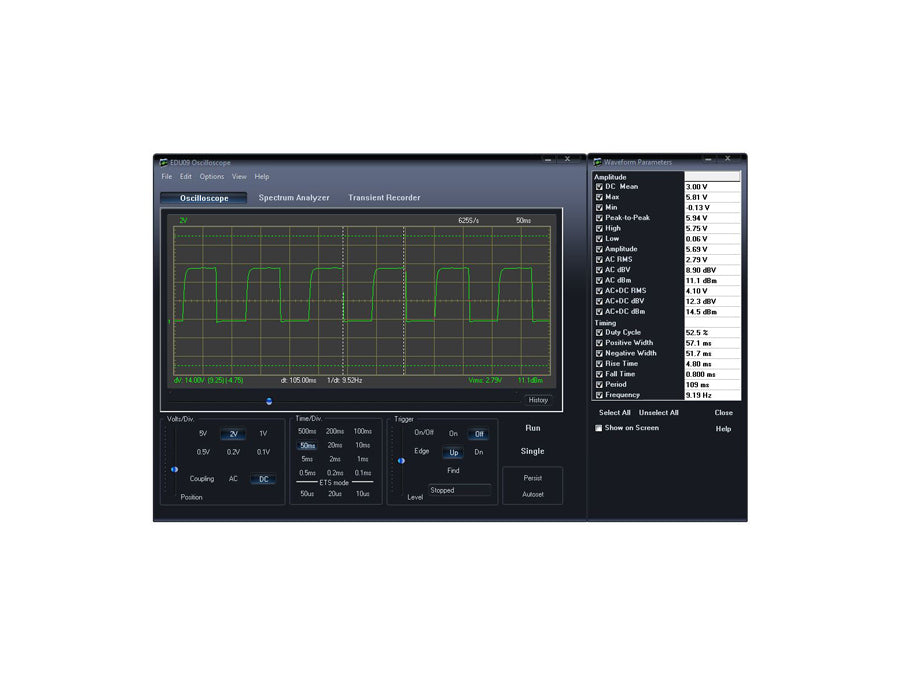Click the Waveform Parameters window icon
900x675 pixels.
(597, 162)
